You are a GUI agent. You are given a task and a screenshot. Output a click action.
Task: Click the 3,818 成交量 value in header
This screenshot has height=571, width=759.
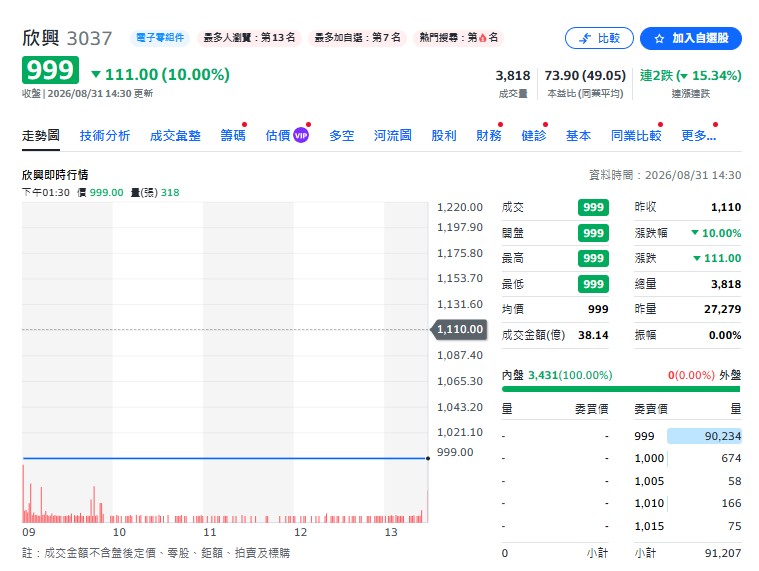click(x=513, y=75)
